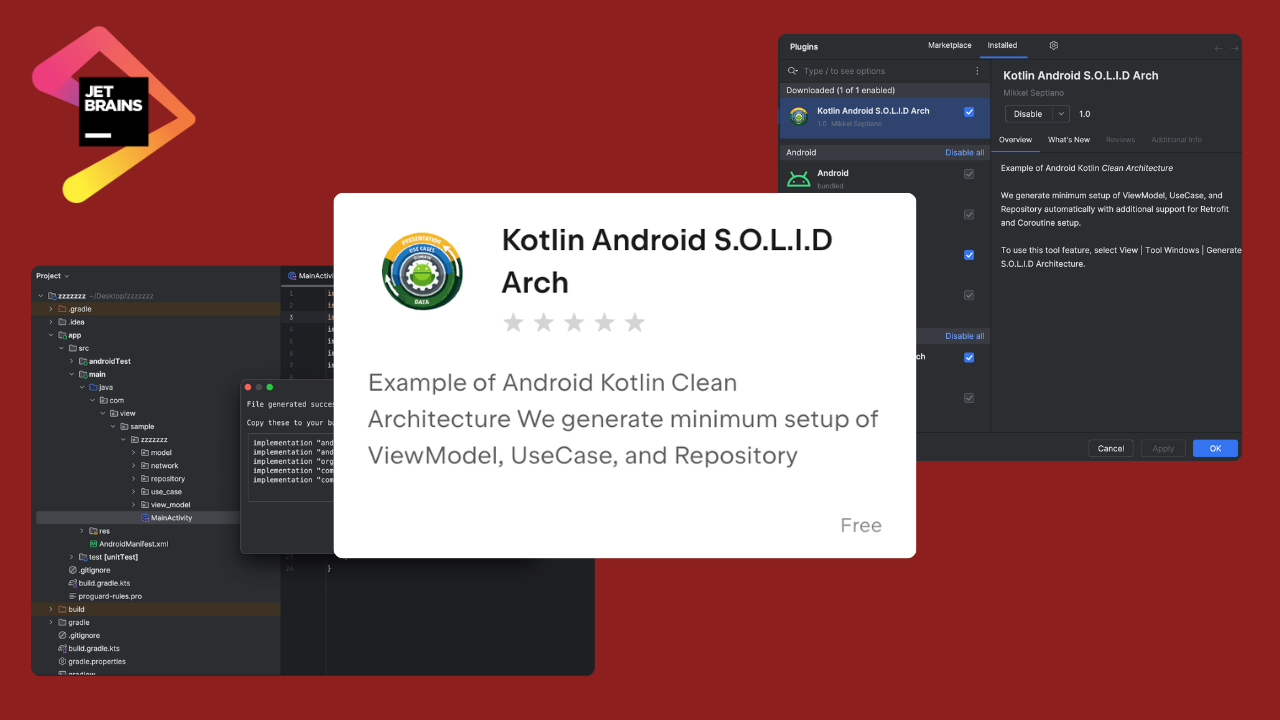This screenshot has width=1280, height=720.
Task: Expand the build folder chevron
Action: 51,609
